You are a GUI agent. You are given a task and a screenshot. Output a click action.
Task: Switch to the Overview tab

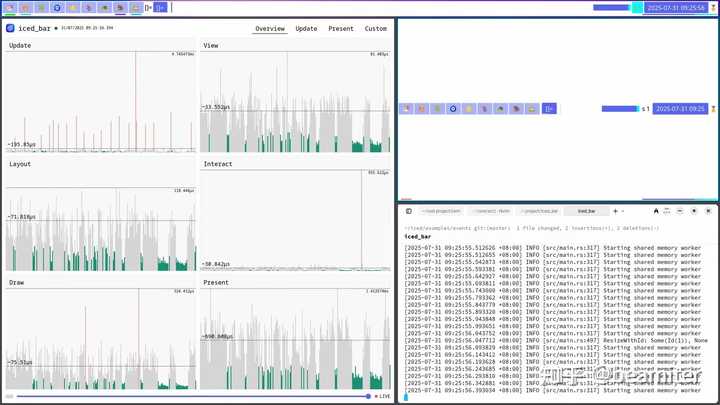coord(270,28)
